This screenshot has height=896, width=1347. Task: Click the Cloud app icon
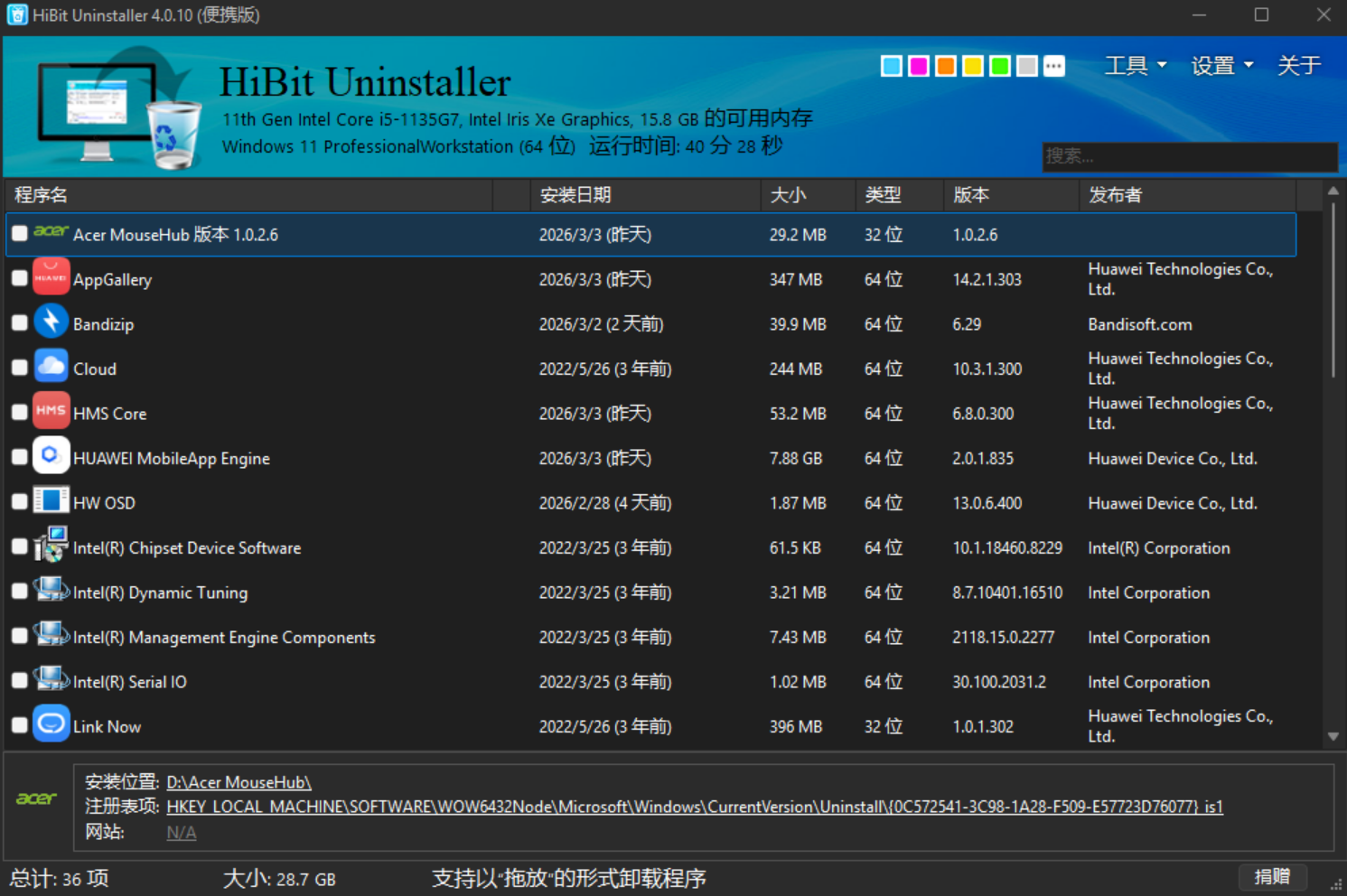click(x=51, y=368)
